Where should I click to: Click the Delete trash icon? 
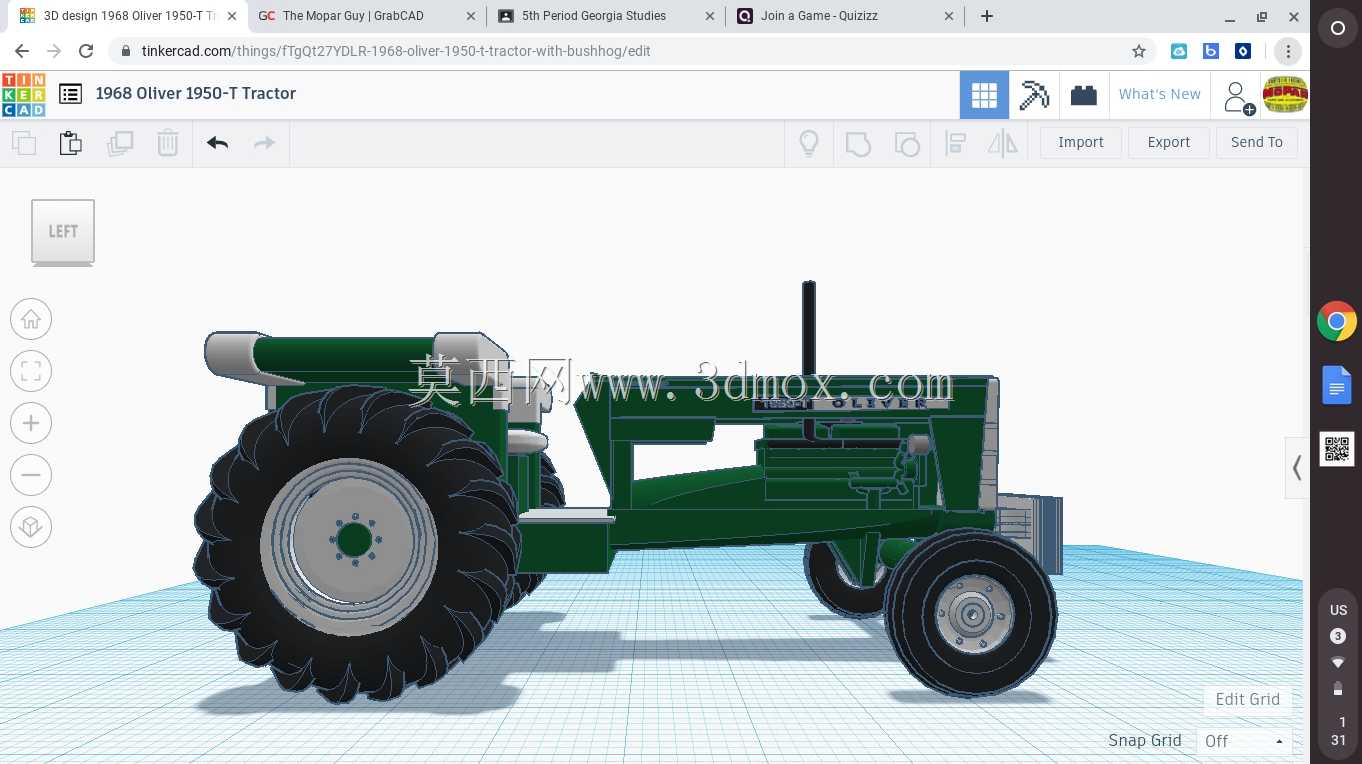coord(168,143)
